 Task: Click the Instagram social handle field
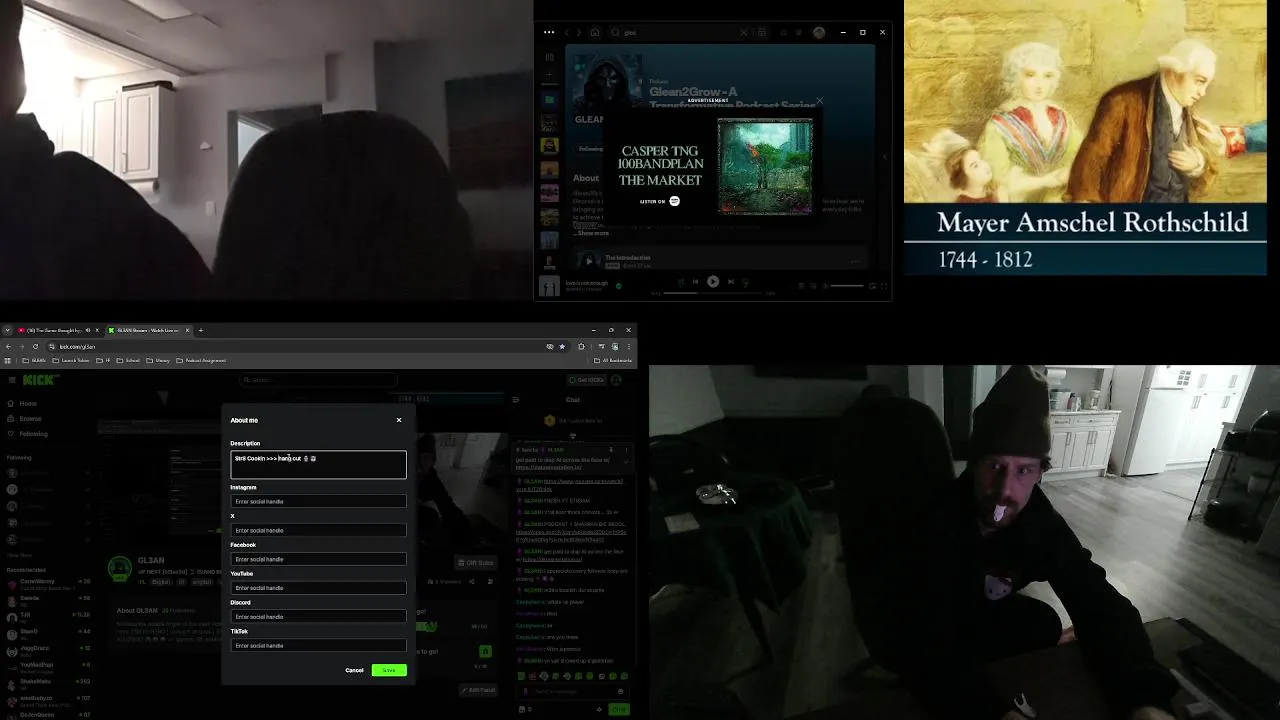pyautogui.click(x=318, y=501)
